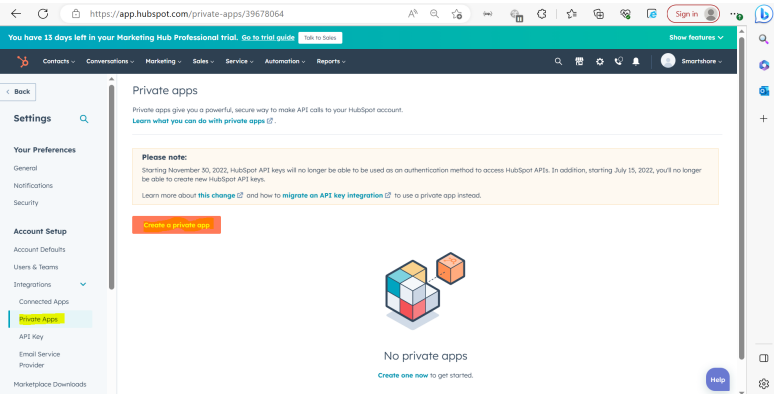
Task: Expand the Show features dropdown
Action: click(x=696, y=38)
